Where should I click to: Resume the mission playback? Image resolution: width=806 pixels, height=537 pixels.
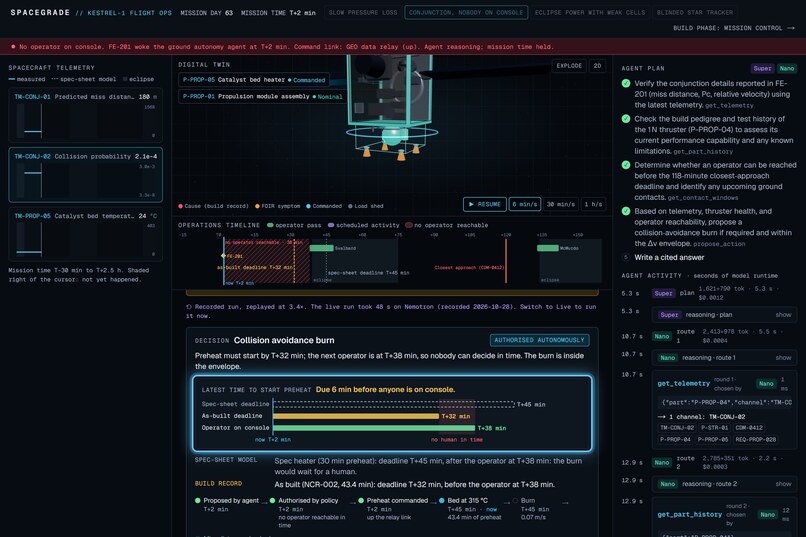pyautogui.click(x=484, y=204)
